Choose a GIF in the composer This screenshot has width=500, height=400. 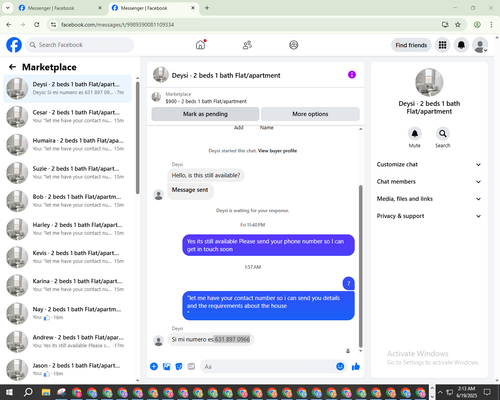pyautogui.click(x=191, y=367)
